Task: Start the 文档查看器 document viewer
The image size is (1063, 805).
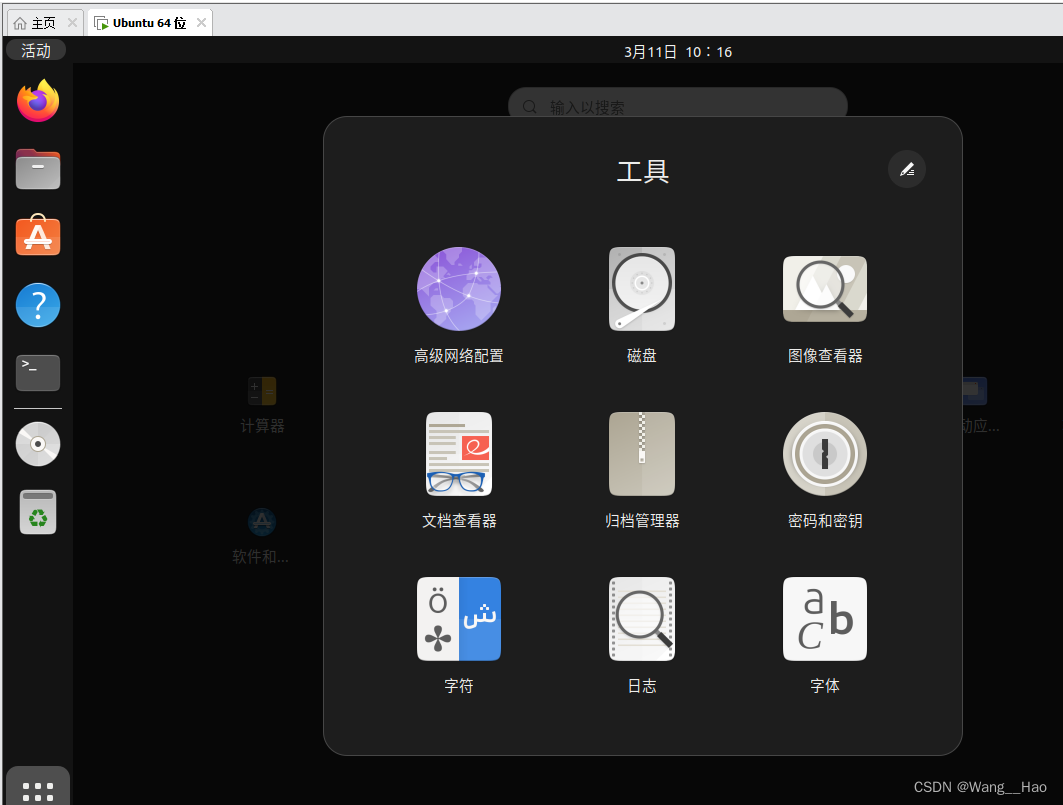Action: tap(458, 453)
